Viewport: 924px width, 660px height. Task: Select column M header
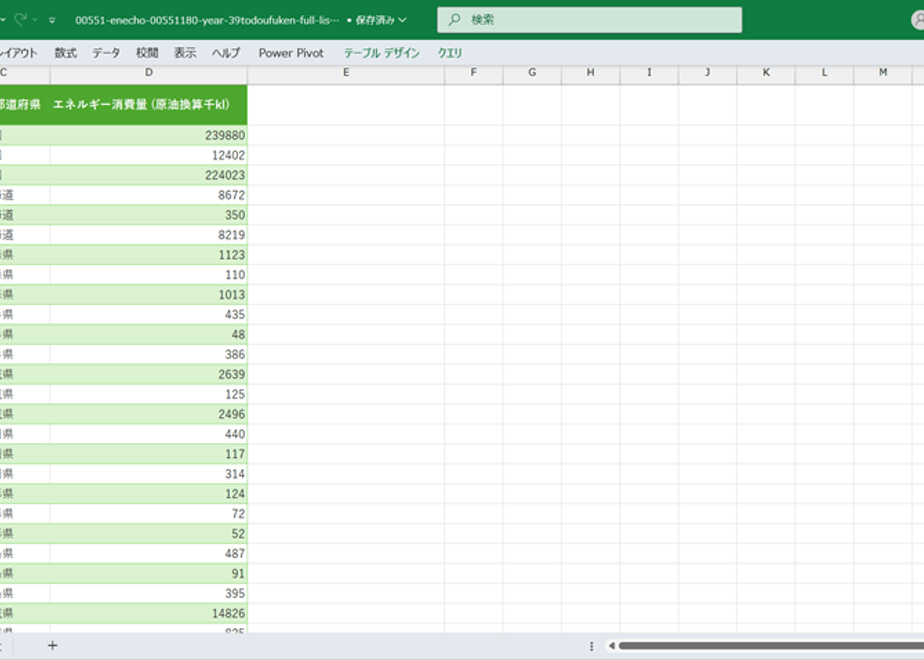(x=883, y=72)
